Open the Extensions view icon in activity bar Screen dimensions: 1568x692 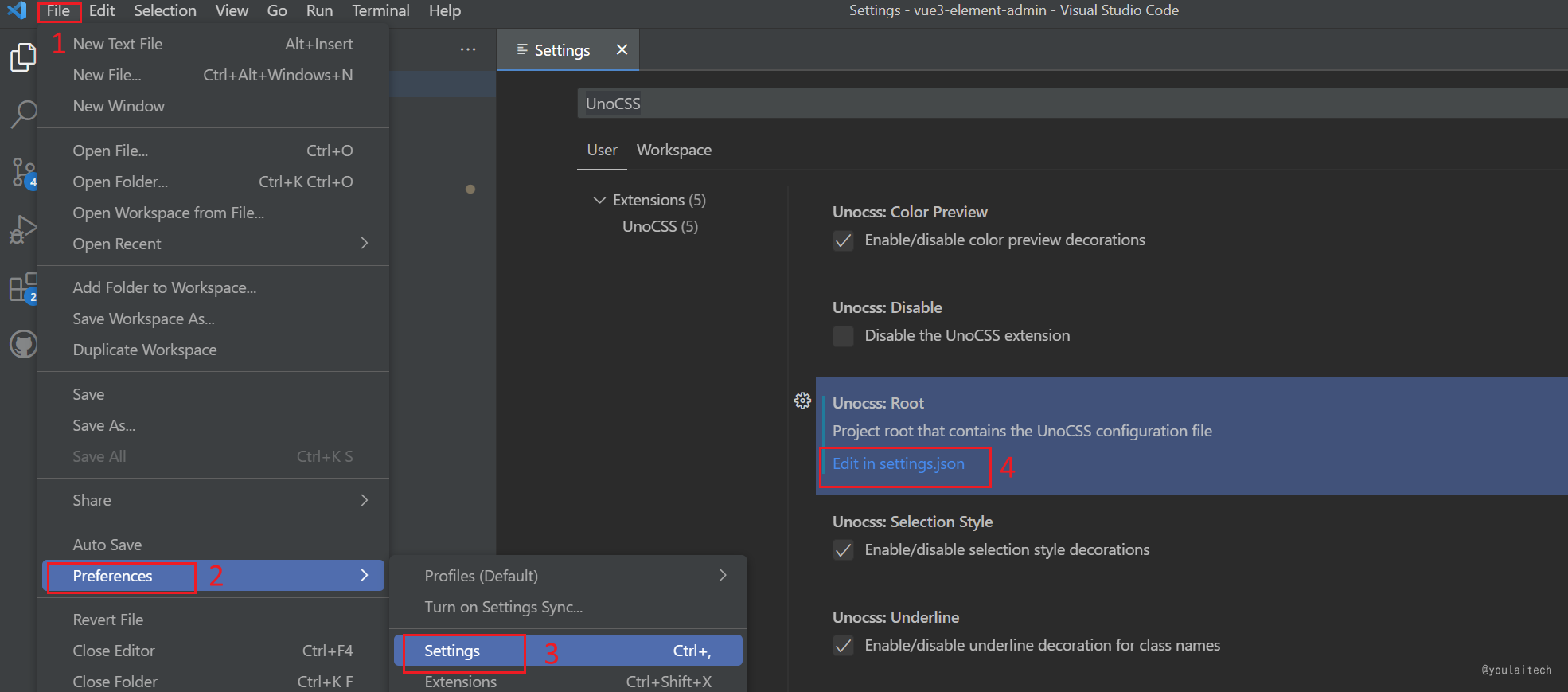click(x=23, y=287)
